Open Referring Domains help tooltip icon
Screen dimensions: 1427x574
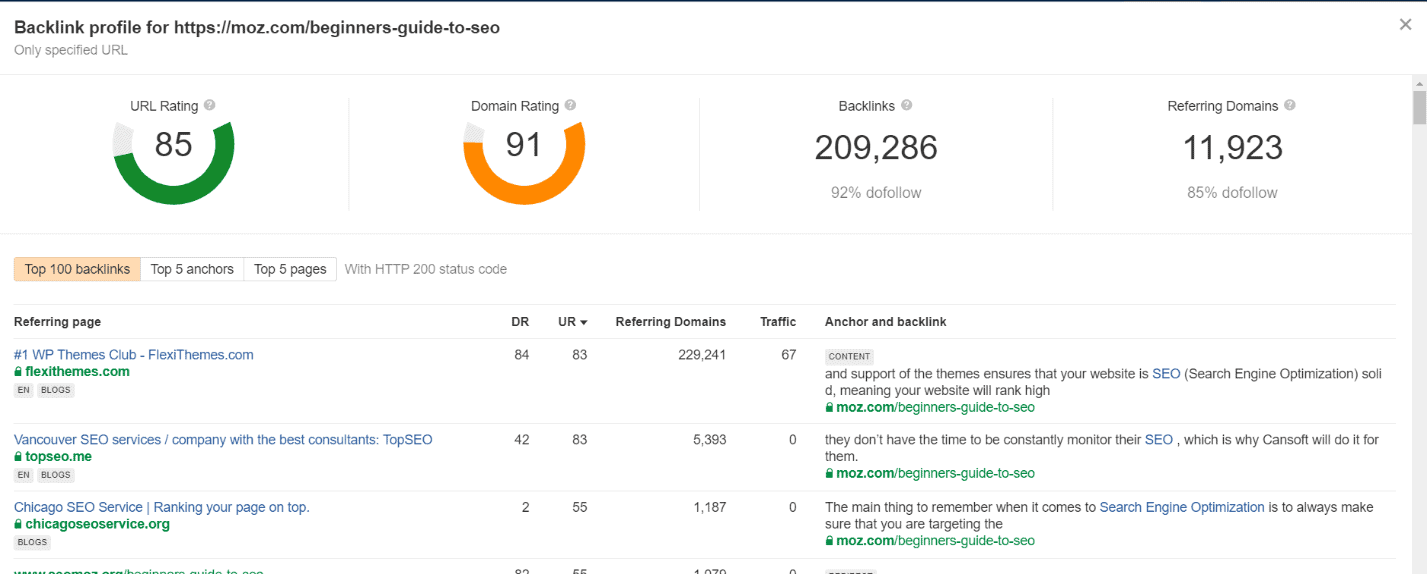pyautogui.click(x=1290, y=105)
